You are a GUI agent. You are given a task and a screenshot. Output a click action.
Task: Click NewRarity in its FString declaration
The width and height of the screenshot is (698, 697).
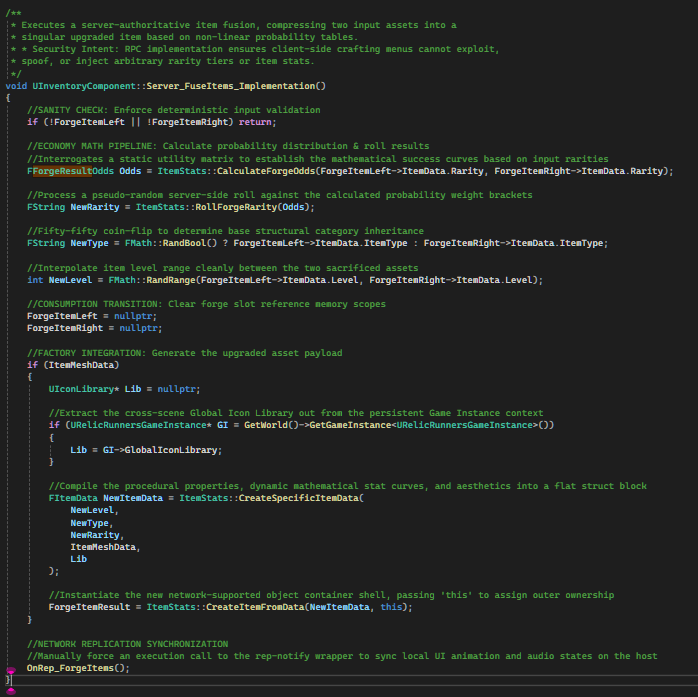(x=95, y=207)
